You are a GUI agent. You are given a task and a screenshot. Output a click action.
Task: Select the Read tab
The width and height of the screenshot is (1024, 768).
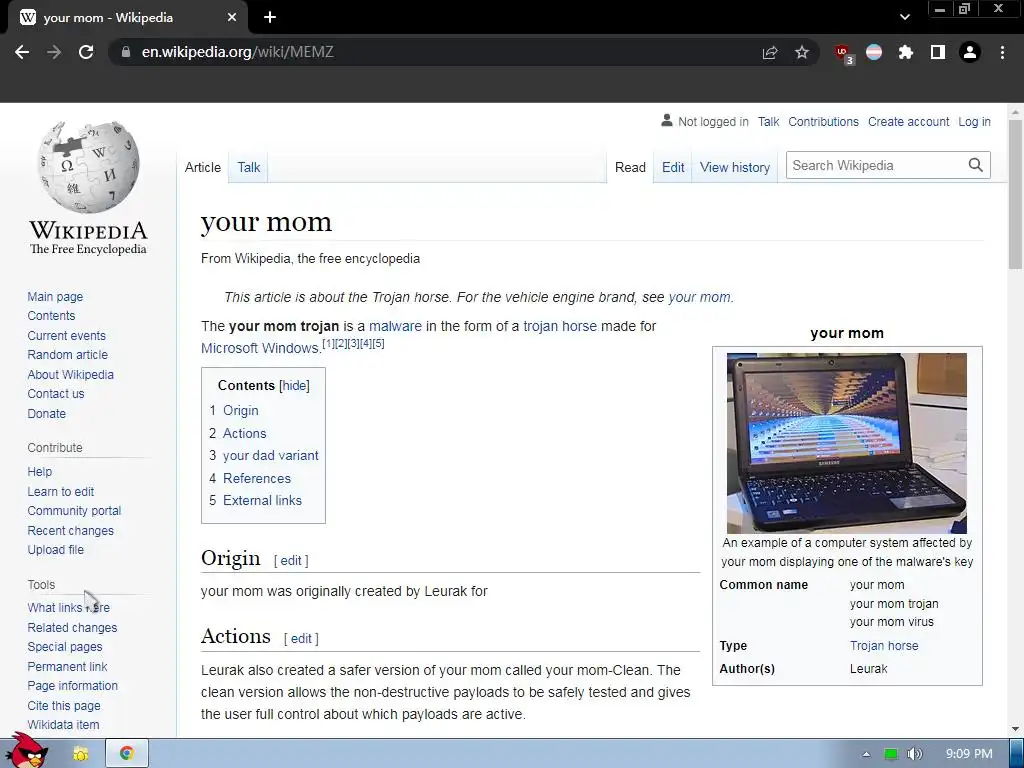630,167
